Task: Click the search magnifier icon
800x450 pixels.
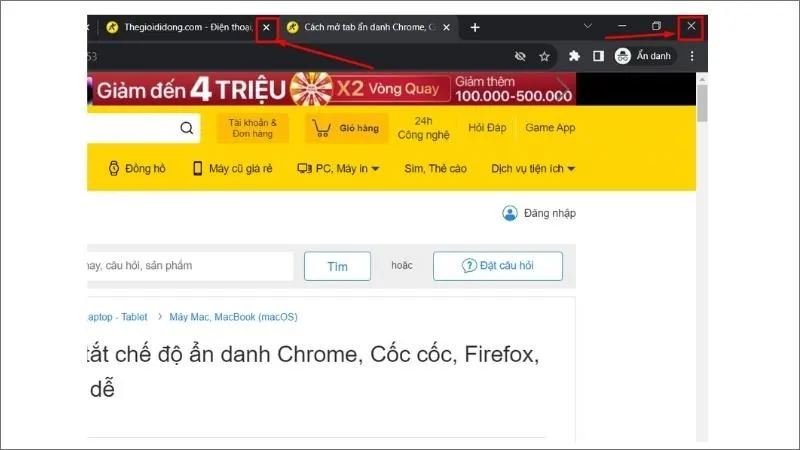Action: (x=187, y=128)
